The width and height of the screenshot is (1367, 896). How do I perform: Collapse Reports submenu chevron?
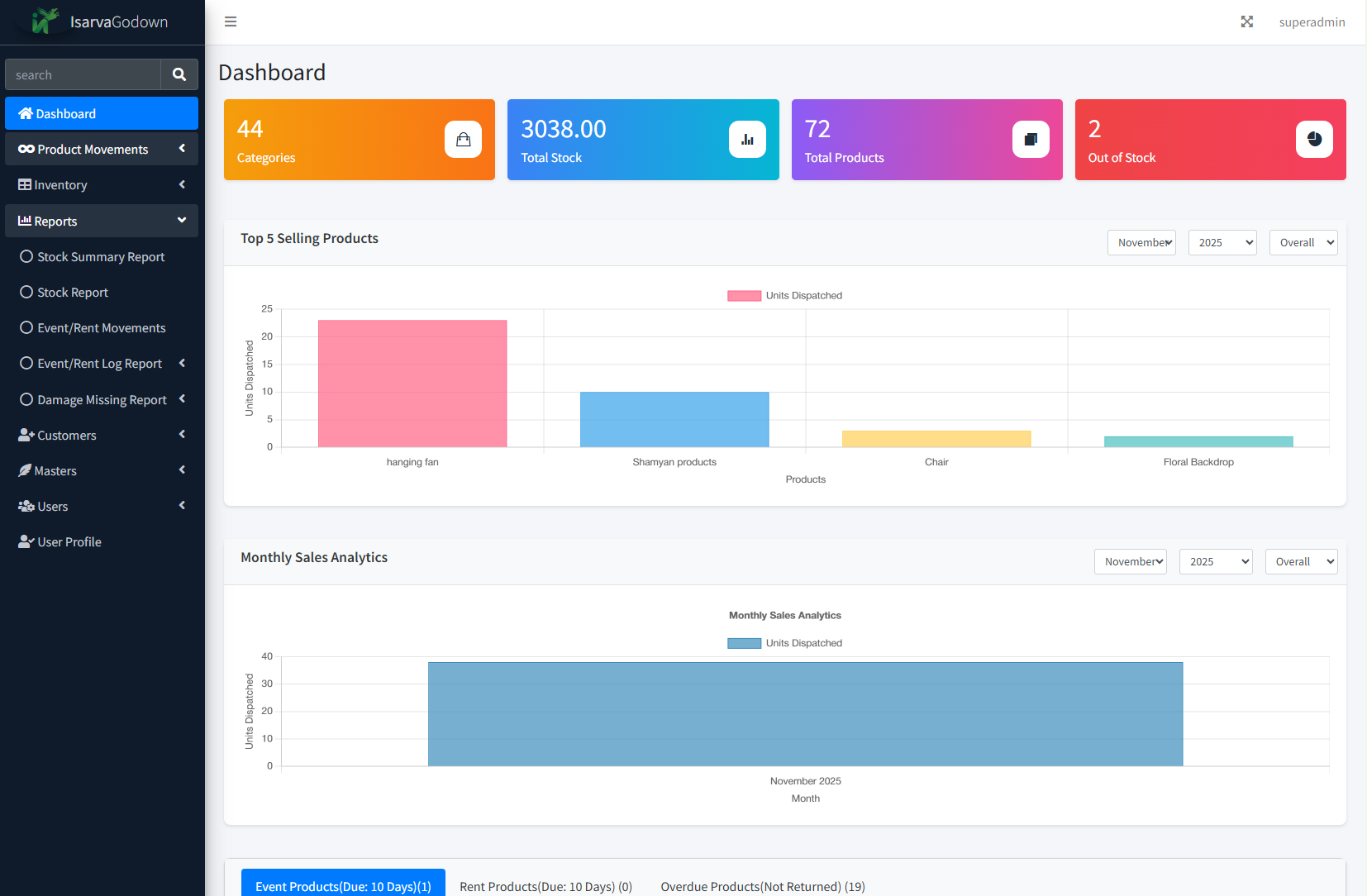[x=182, y=220]
